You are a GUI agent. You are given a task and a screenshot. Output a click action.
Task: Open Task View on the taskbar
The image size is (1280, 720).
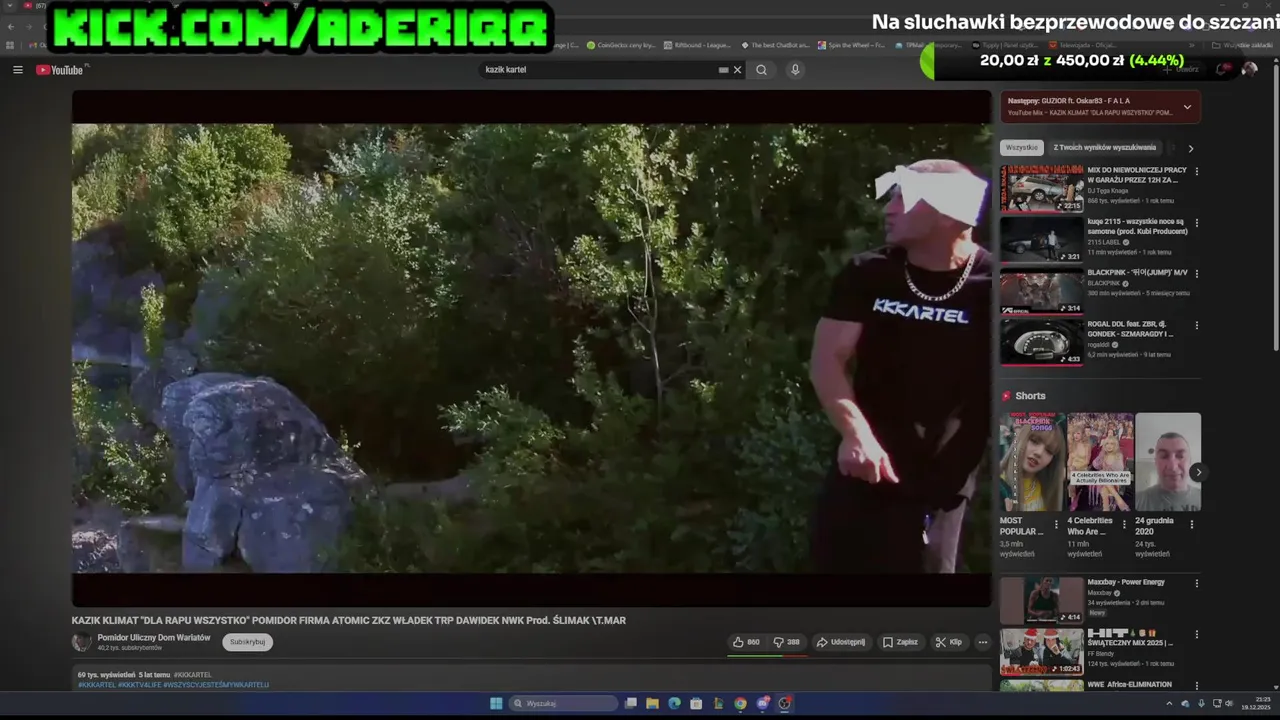[x=631, y=703]
